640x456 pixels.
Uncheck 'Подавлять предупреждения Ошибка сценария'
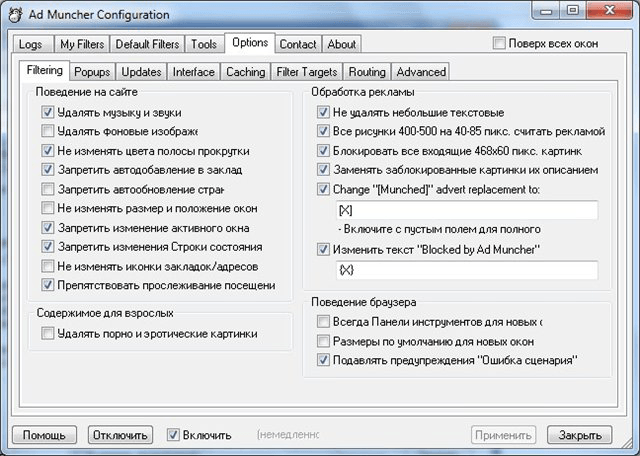(x=323, y=360)
